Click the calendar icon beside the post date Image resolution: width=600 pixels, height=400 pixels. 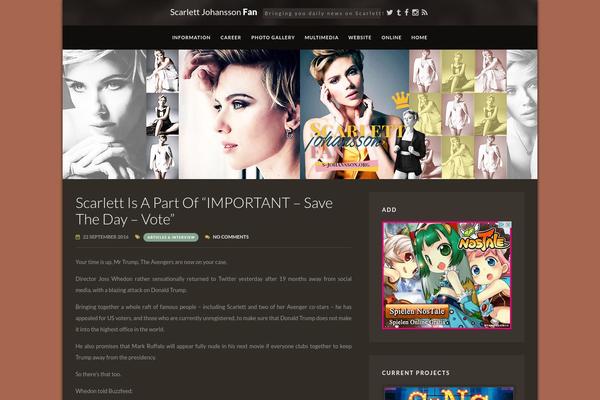click(78, 237)
